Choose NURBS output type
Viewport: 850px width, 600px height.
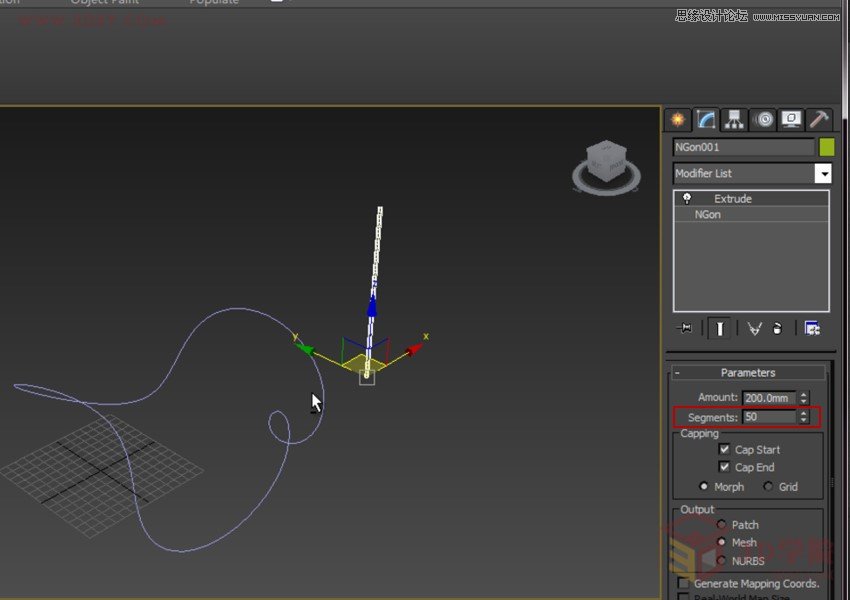coord(722,561)
